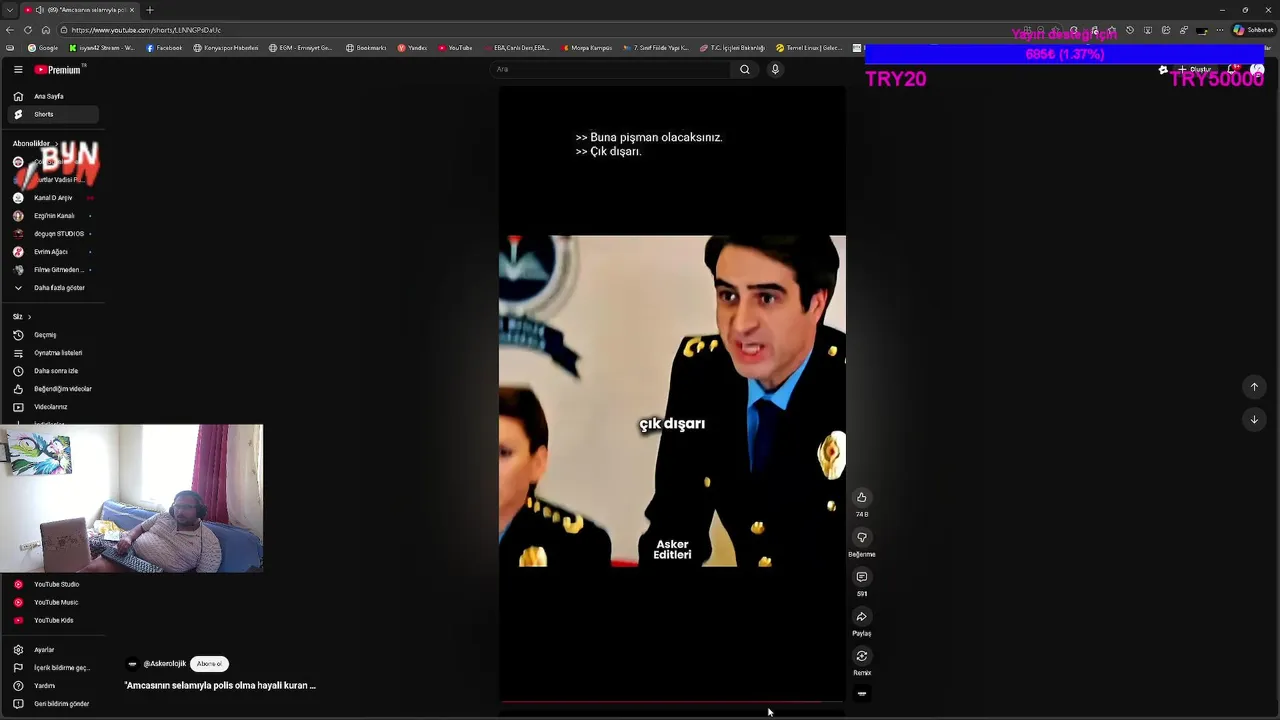Image resolution: width=1280 pixels, height=720 pixels.
Task: Open the tab list dropdown
Action: tap(9, 10)
